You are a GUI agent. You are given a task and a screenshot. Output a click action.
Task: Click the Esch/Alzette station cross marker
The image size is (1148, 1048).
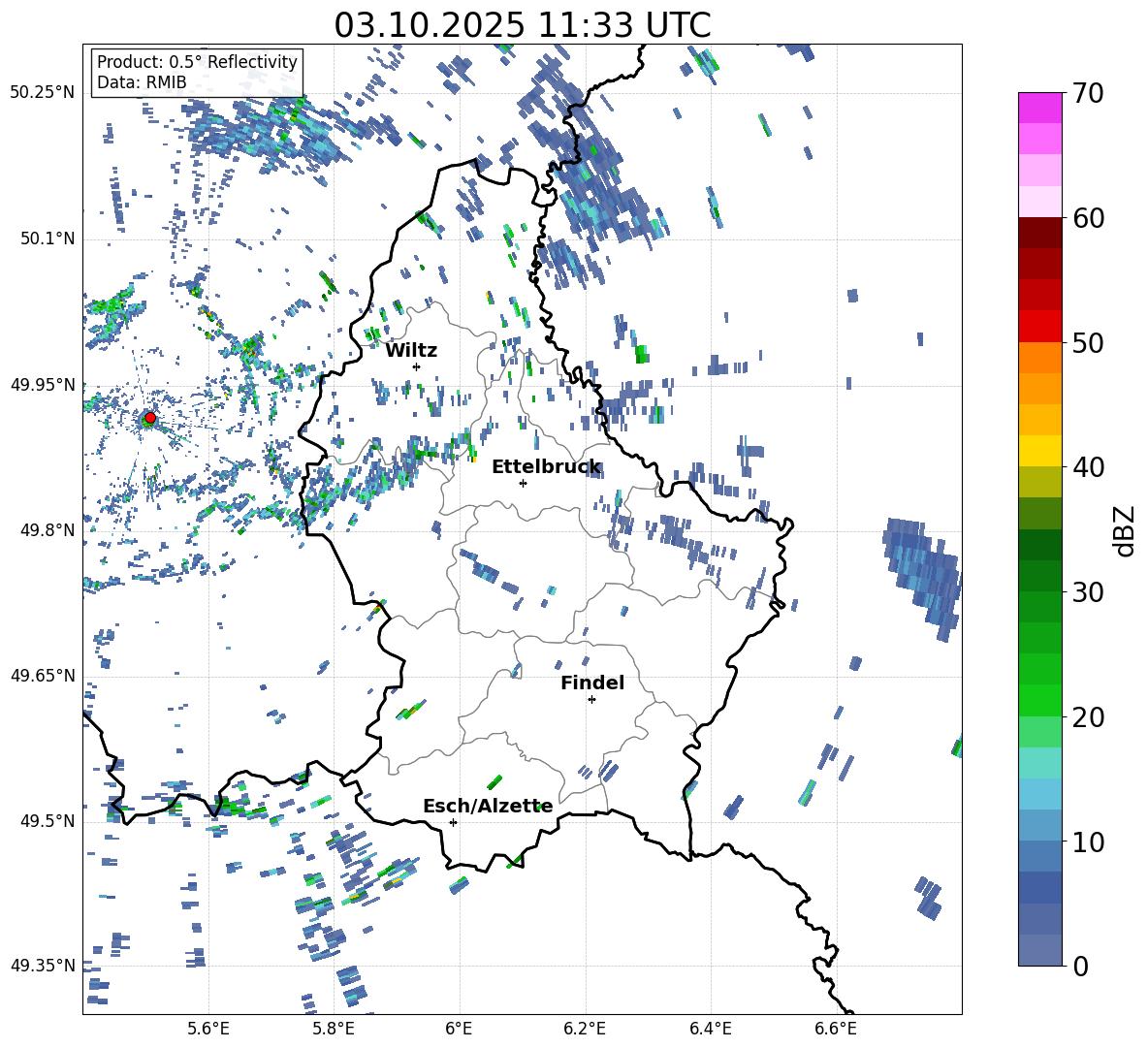point(453,822)
